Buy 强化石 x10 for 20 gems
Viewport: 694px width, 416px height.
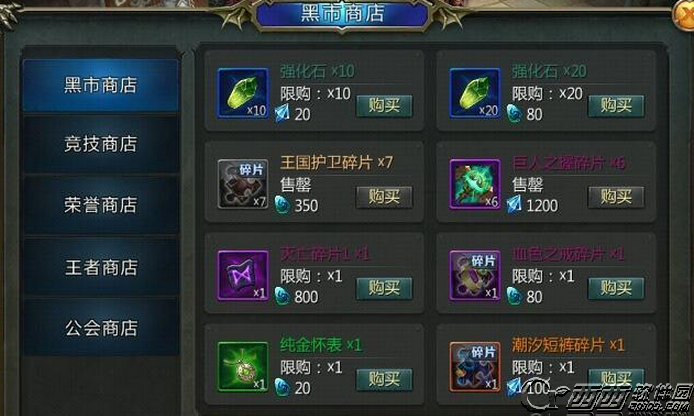click(x=384, y=106)
